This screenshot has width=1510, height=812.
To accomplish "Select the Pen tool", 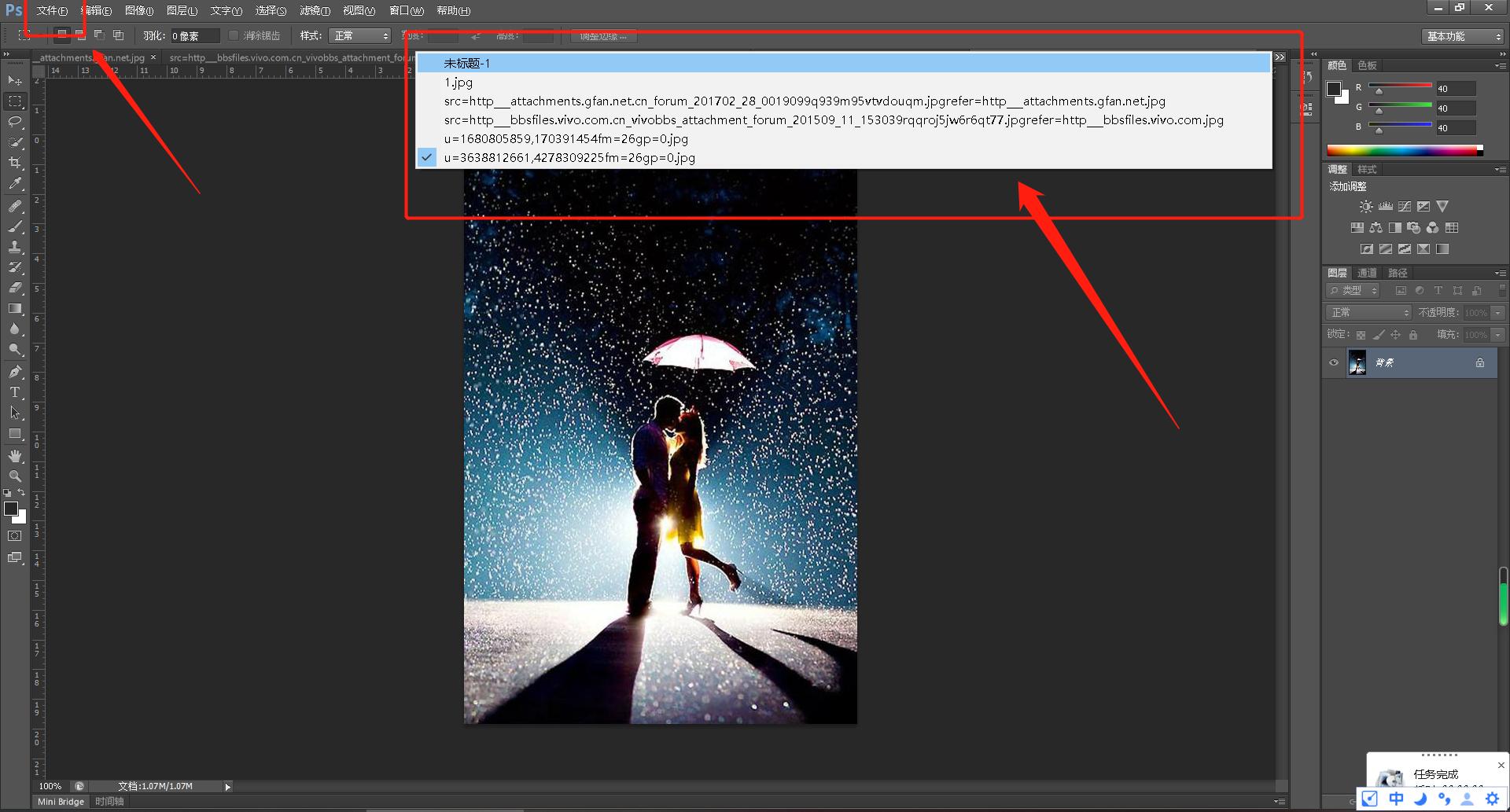I will 15,371.
